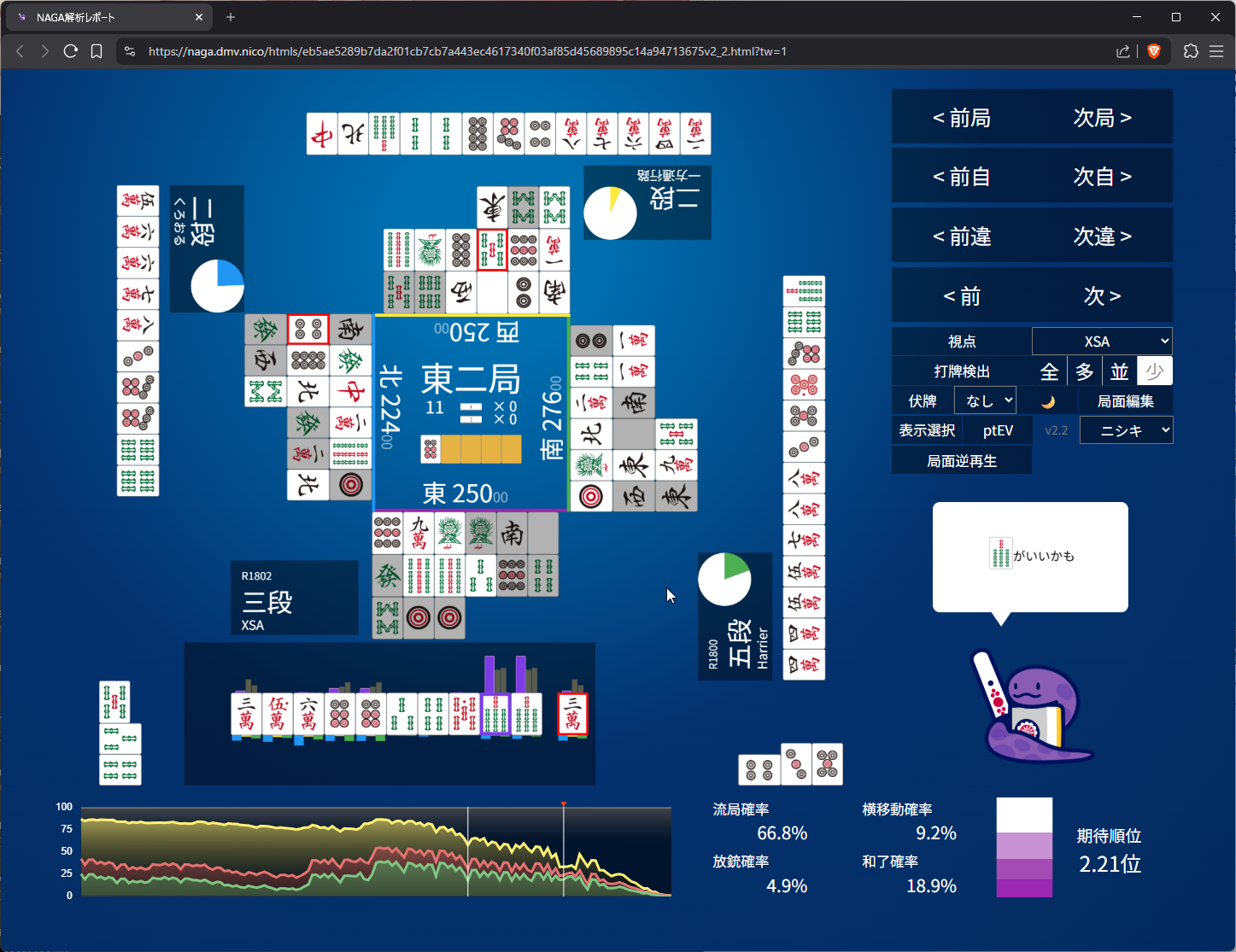Screen dimensions: 1236x952
Task: Expand the 伏牌 dropdown set to なし
Action: [986, 400]
